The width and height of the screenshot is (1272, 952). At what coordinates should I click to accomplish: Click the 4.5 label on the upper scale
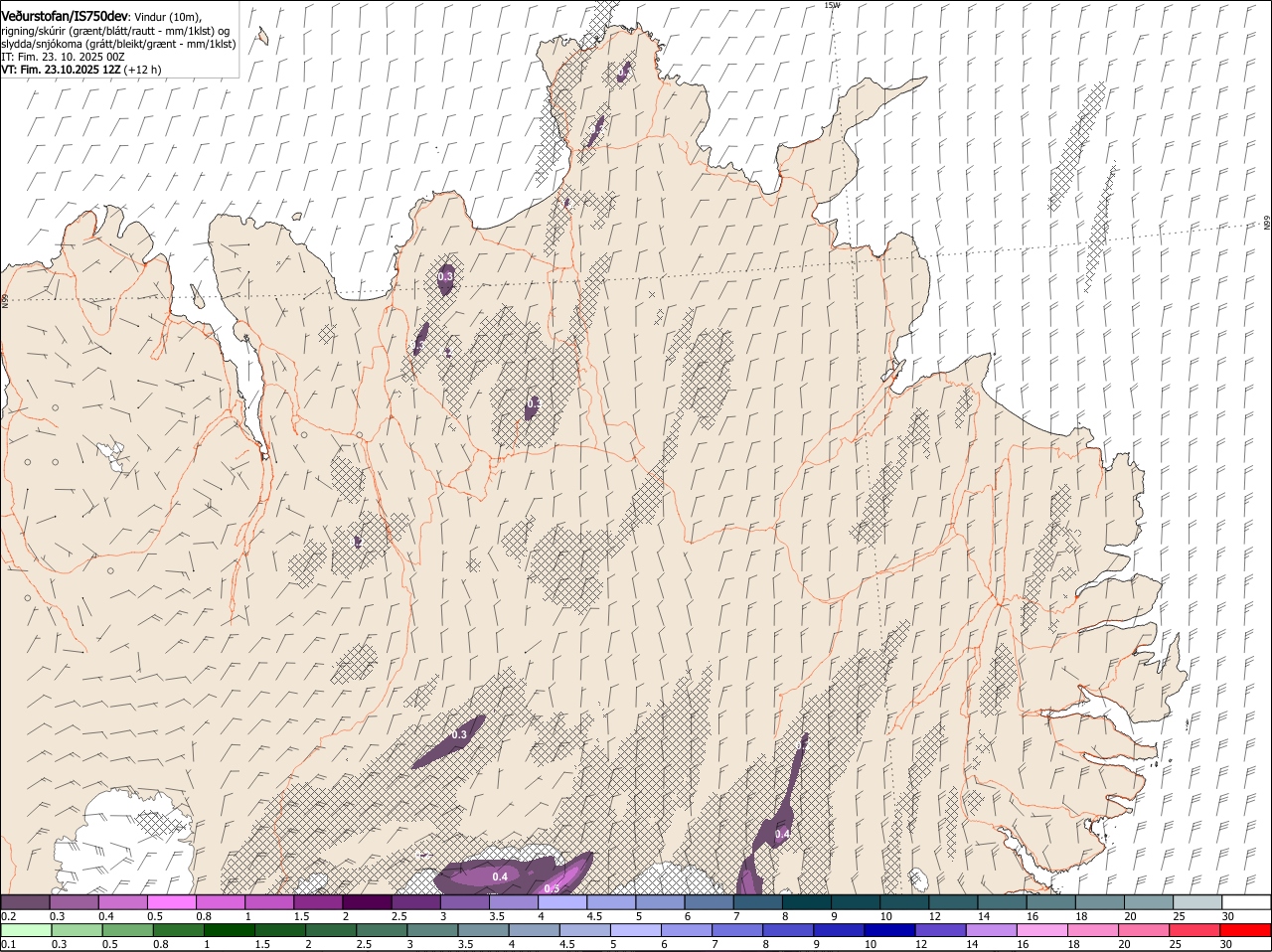pyautogui.click(x=594, y=916)
